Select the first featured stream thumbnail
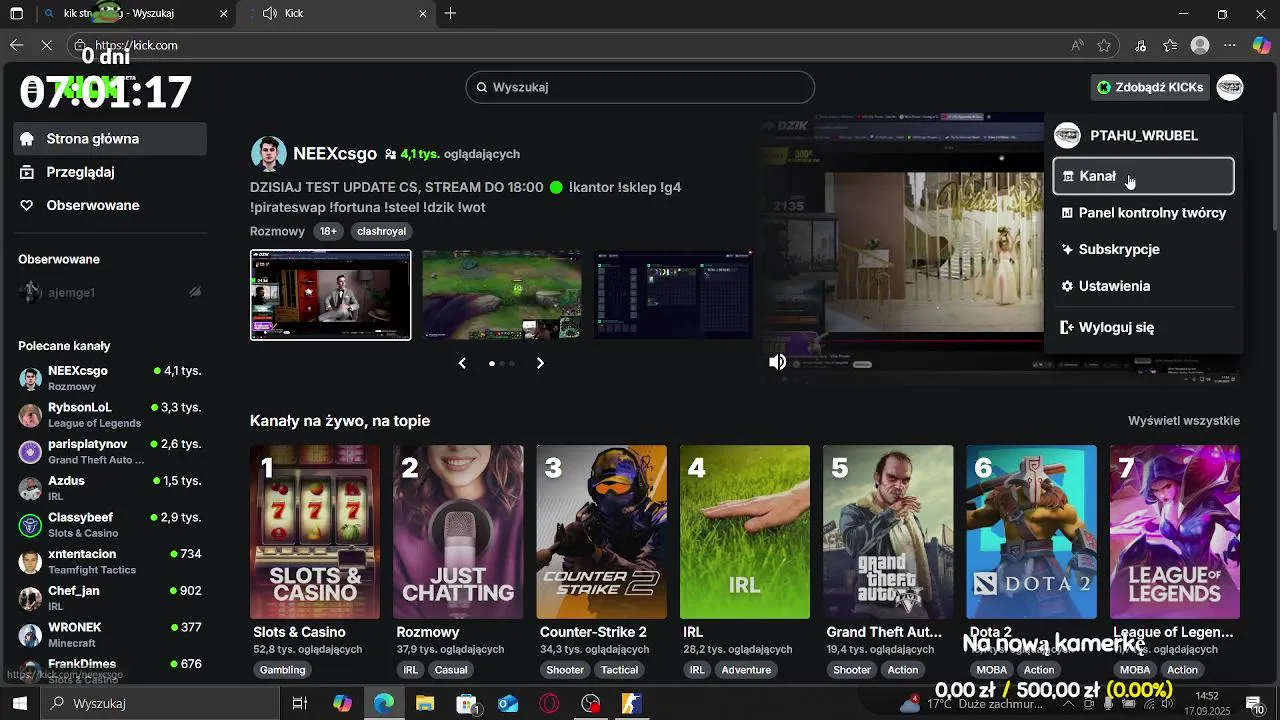Image resolution: width=1280 pixels, height=720 pixels. point(330,295)
